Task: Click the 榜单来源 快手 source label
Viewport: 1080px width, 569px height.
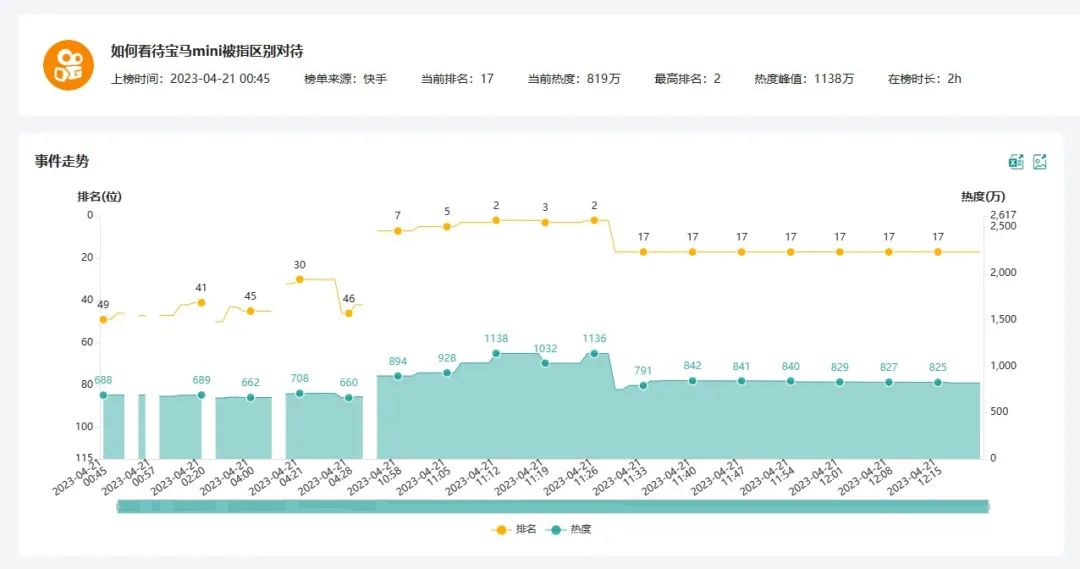Action: click(345, 79)
